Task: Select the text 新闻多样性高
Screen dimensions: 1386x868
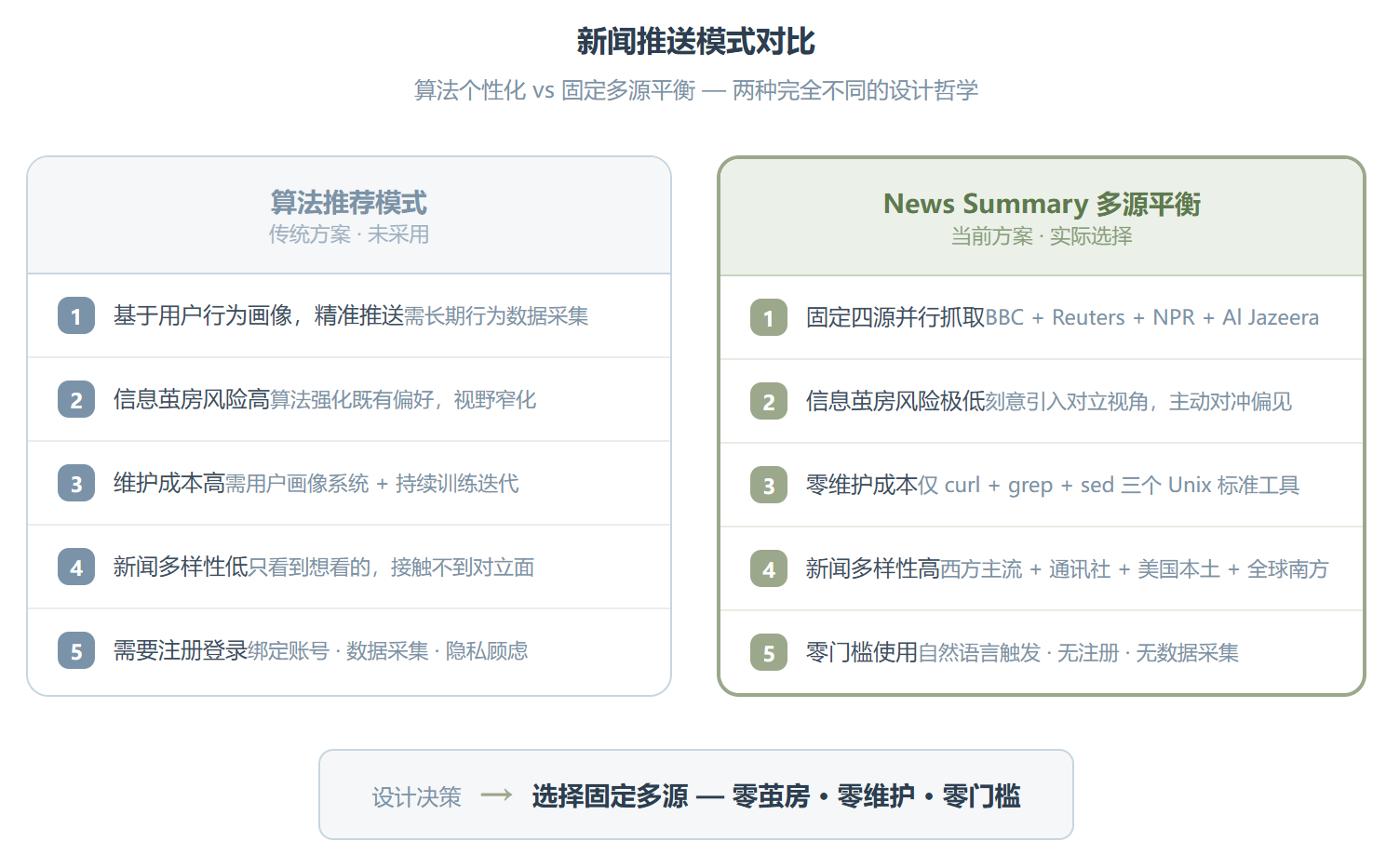Action: [x=873, y=568]
